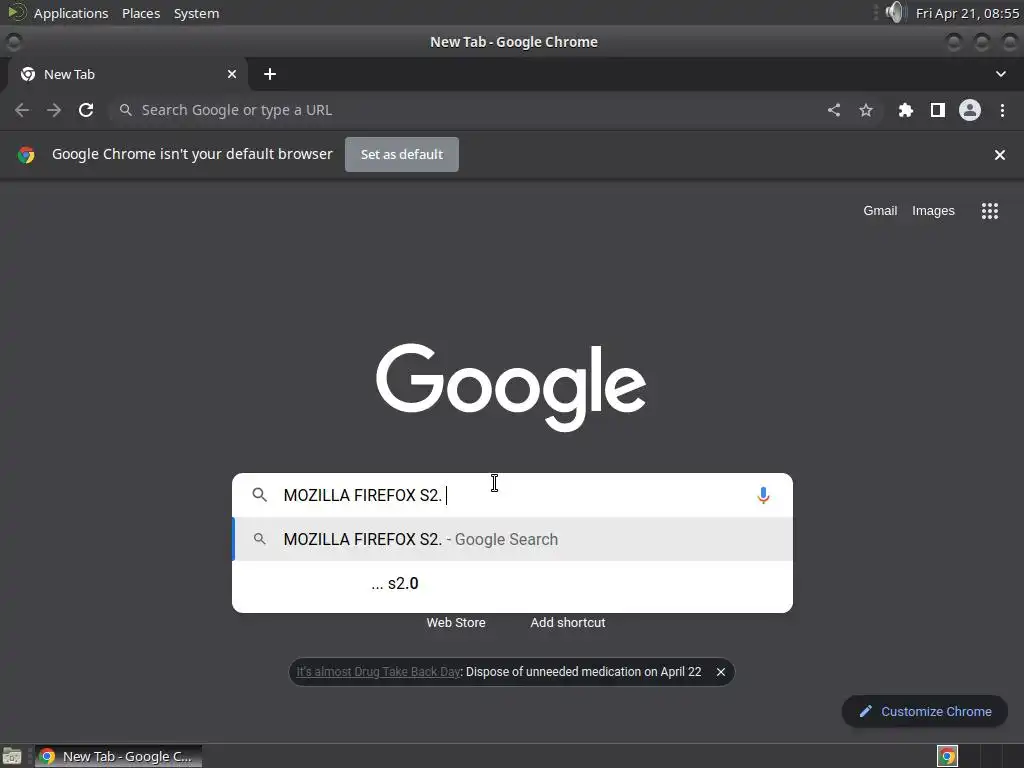Open the Google apps grid
Screen dimensions: 1024x768
tap(990, 211)
